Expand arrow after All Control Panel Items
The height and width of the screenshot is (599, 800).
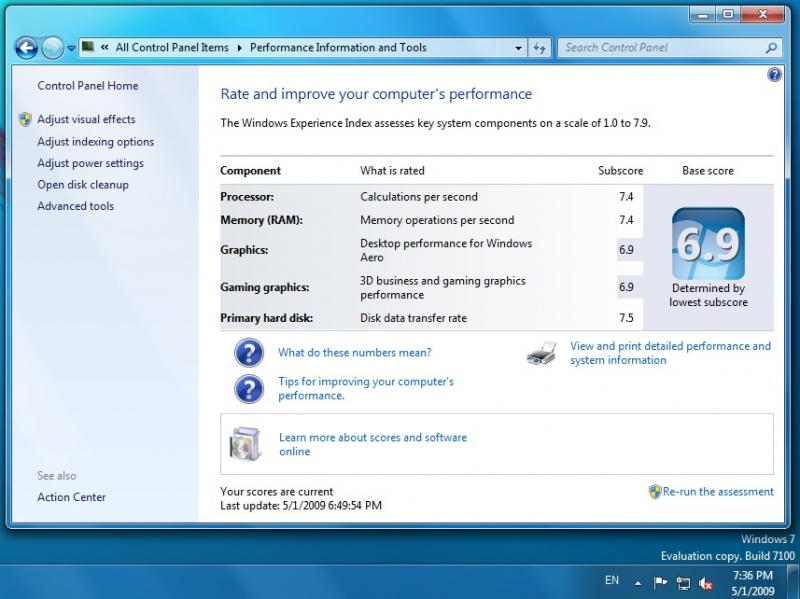click(x=239, y=48)
